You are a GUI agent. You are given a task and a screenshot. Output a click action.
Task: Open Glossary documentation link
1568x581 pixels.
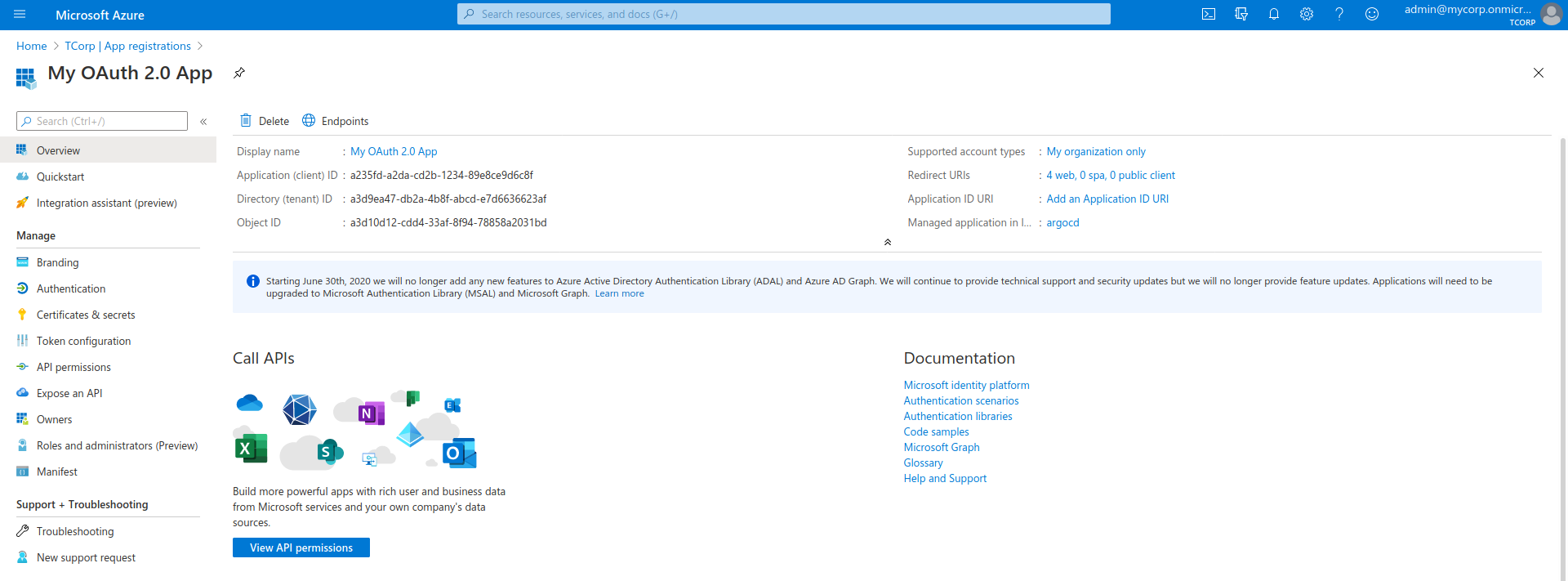coord(924,463)
